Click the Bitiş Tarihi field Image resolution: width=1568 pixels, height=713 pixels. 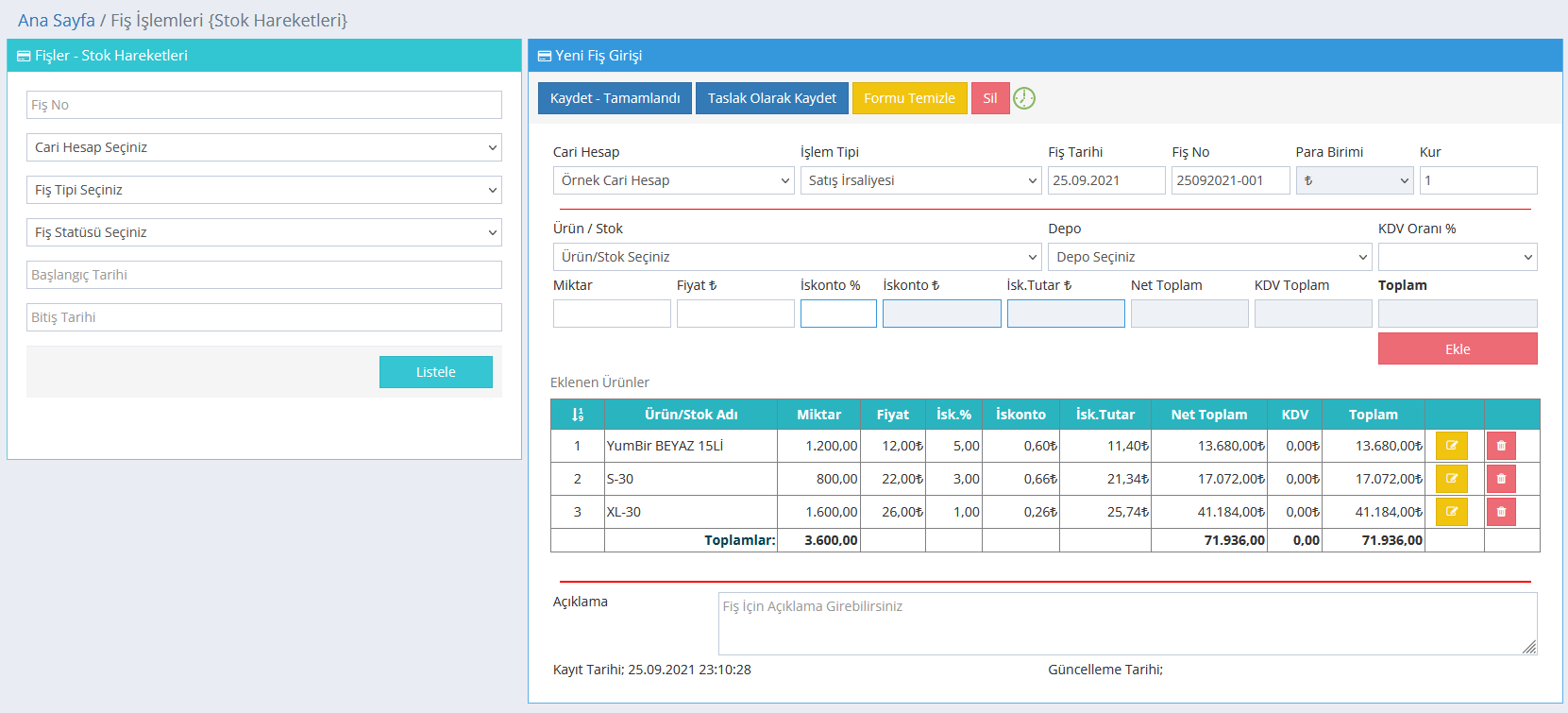point(264,317)
